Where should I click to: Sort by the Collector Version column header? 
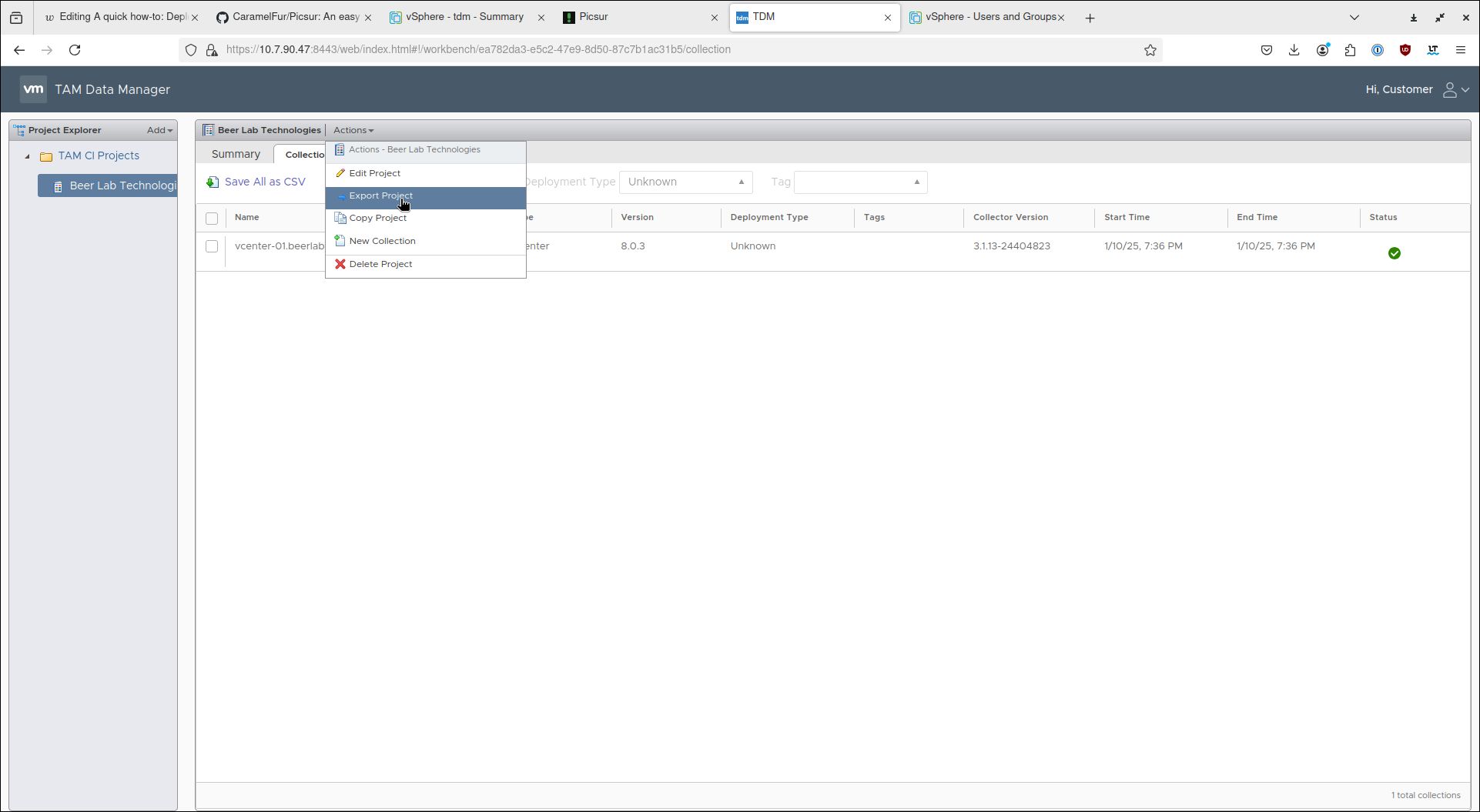pyautogui.click(x=1010, y=218)
